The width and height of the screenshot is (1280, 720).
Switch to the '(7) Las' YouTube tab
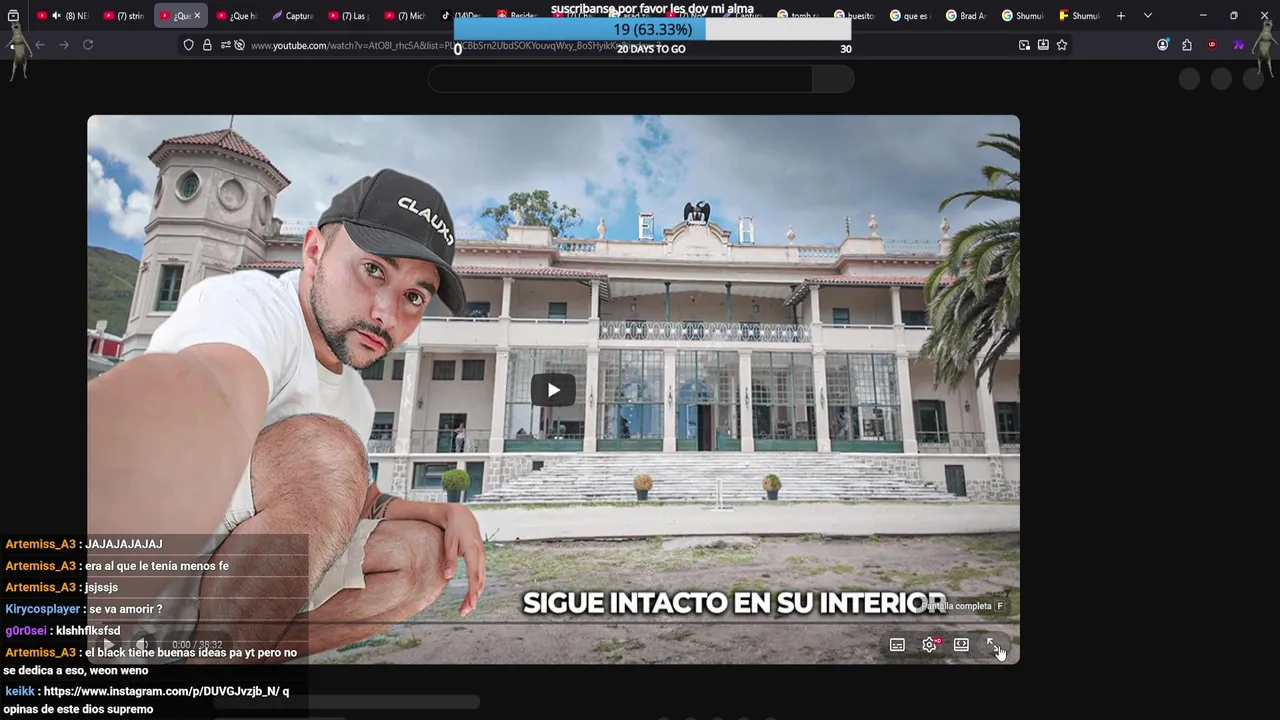click(349, 16)
